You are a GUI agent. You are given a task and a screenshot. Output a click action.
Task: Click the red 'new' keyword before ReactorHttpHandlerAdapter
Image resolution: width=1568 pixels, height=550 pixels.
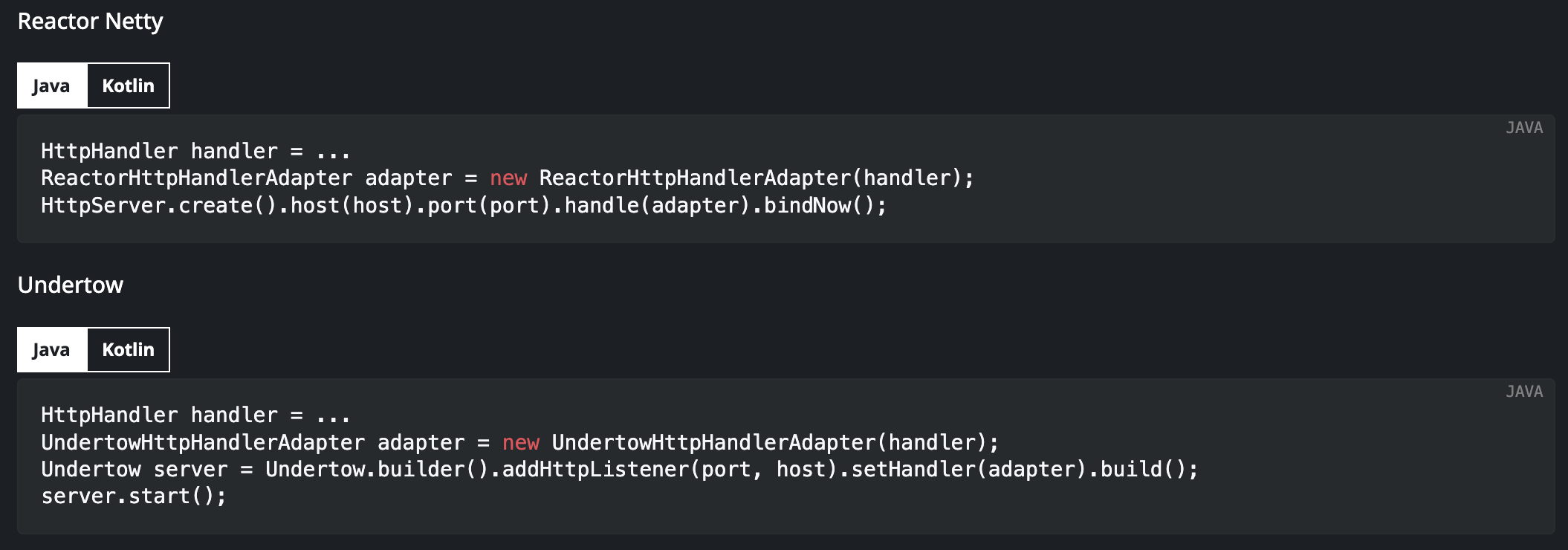tap(508, 178)
